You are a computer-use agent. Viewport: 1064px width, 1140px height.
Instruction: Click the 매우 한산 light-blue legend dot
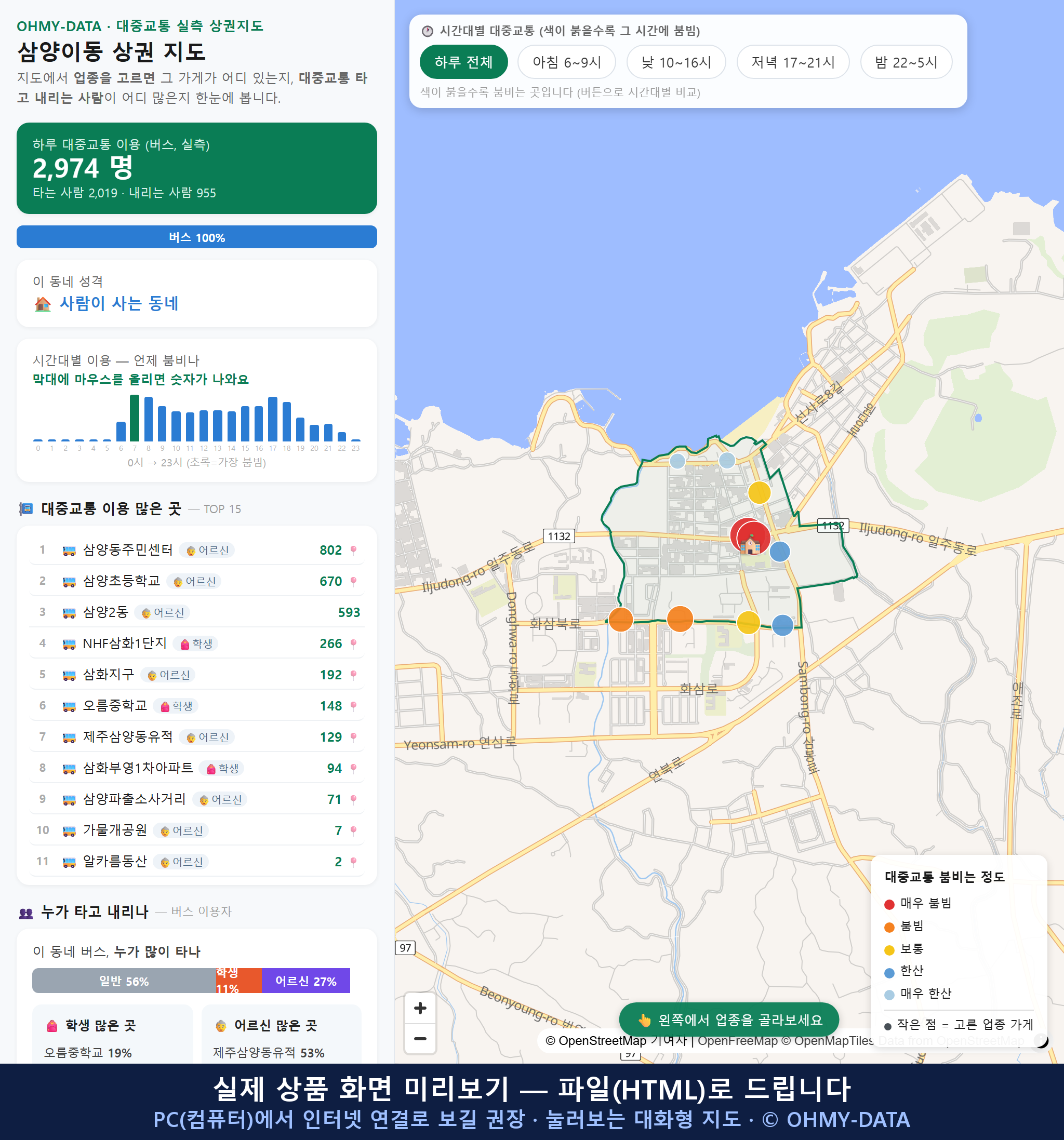click(889, 995)
